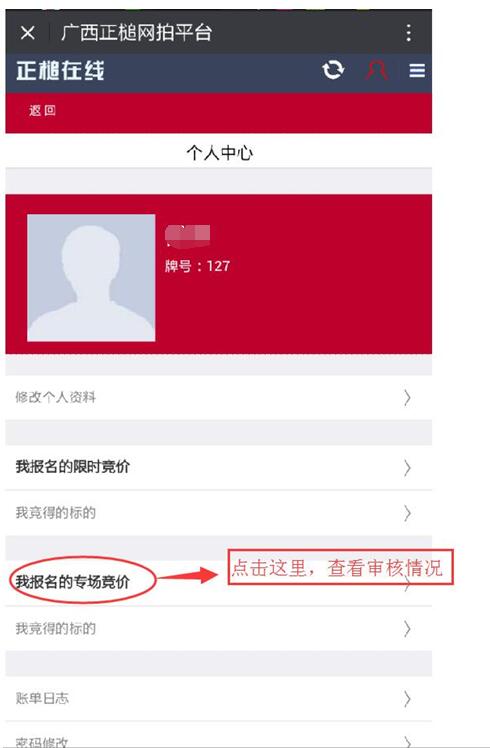
Task: Open 密码修改 entry
Action: coord(219,735)
